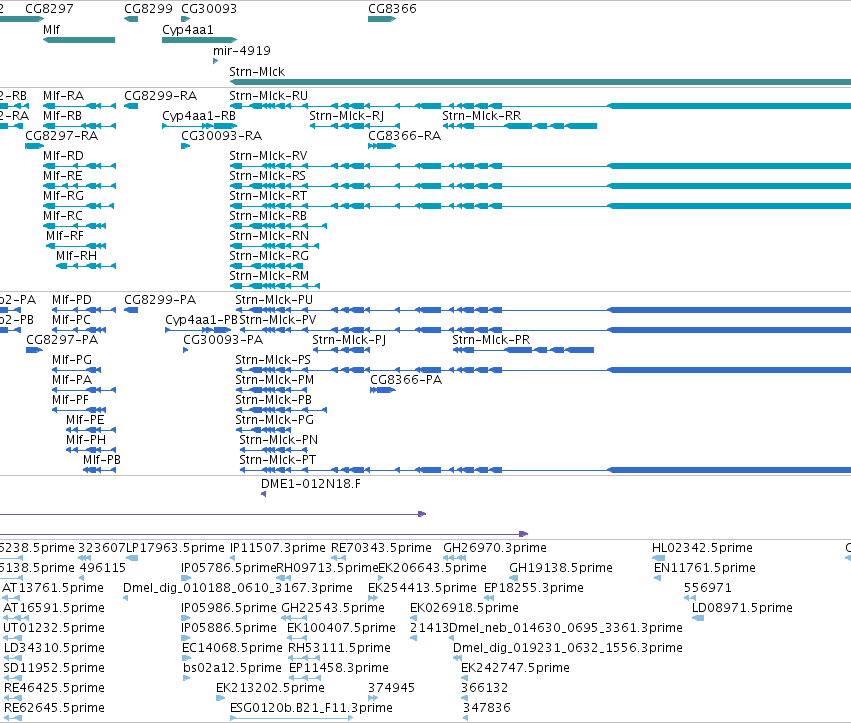Select the Cyp4aa1 gene bar
Image resolution: width=851 pixels, height=723 pixels.
click(200, 40)
